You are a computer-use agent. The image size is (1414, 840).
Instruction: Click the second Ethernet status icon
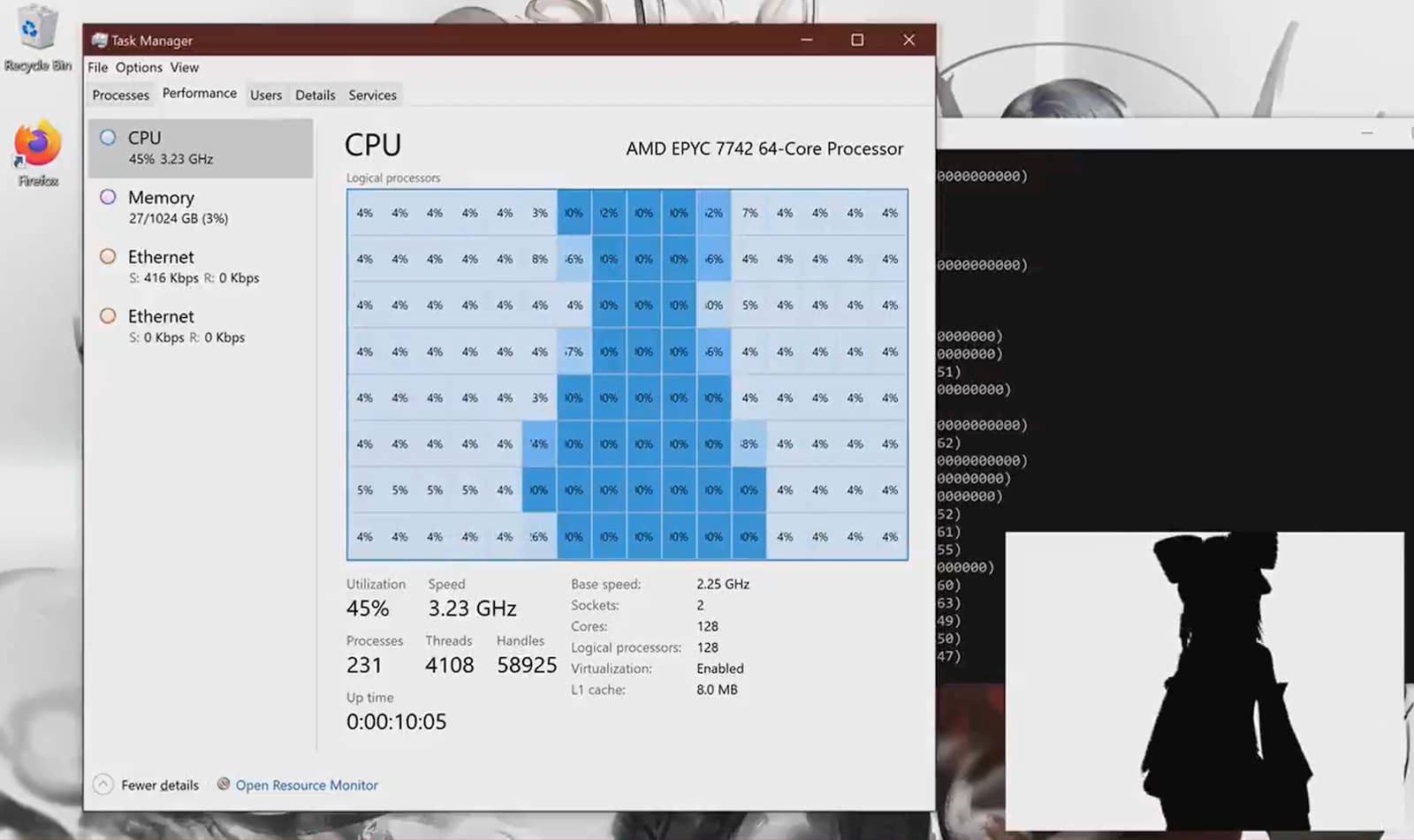pyautogui.click(x=108, y=315)
